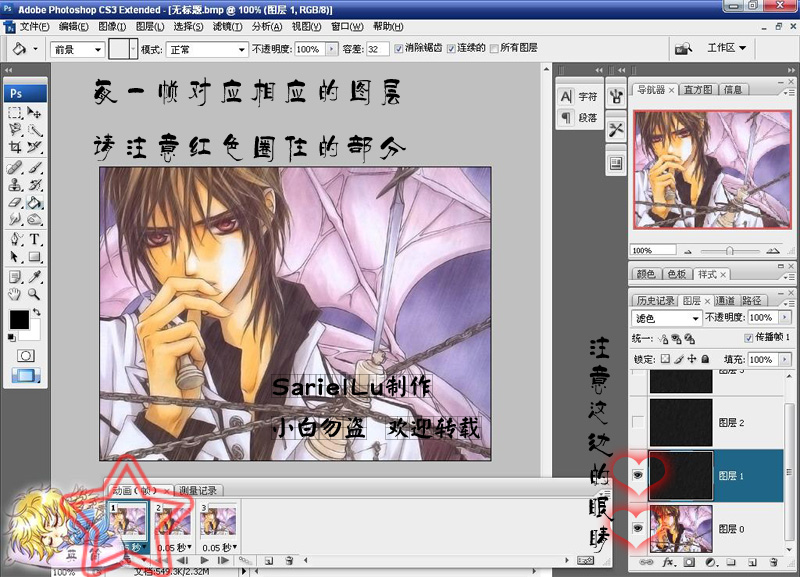Viewport: 800px width, 577px height.
Task: Switch to the 测量记录 tab
Action: pos(198,490)
